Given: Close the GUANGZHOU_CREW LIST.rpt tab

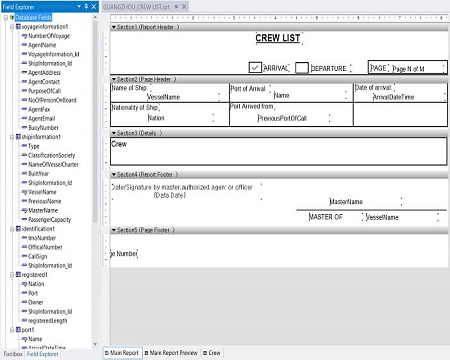Looking at the screenshot, I should pos(184,6).
